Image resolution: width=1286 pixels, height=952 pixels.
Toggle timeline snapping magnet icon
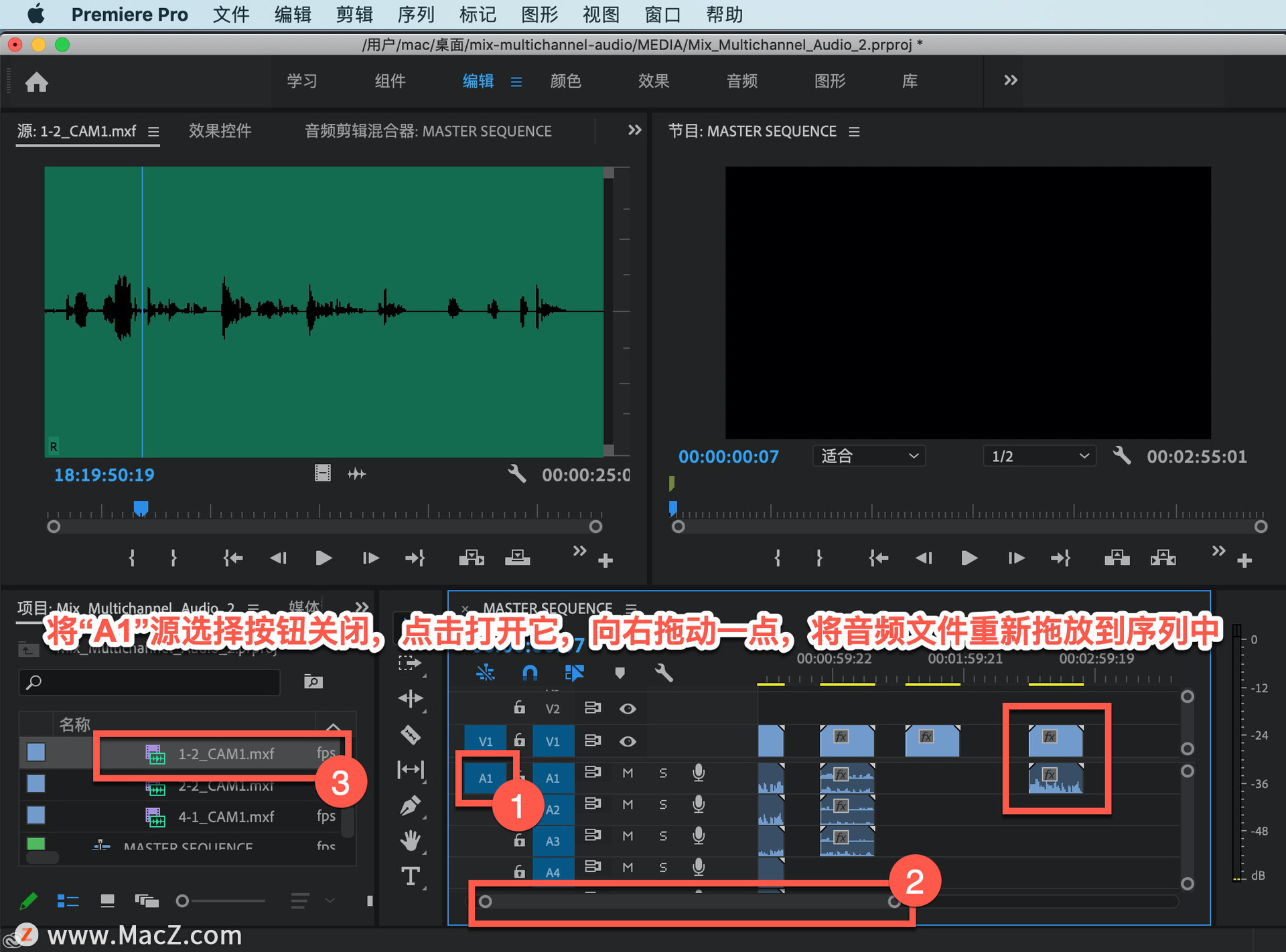[x=529, y=672]
